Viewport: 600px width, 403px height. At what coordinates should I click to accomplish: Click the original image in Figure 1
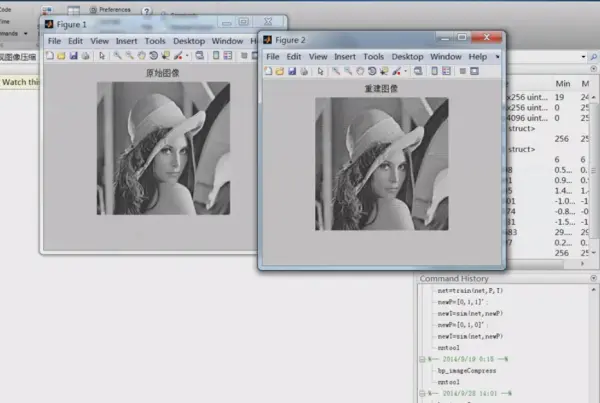click(163, 148)
